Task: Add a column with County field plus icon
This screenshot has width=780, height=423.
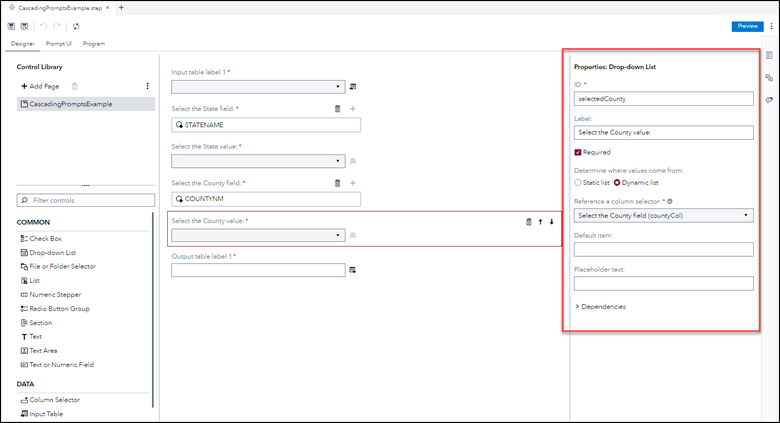Action: (353, 183)
